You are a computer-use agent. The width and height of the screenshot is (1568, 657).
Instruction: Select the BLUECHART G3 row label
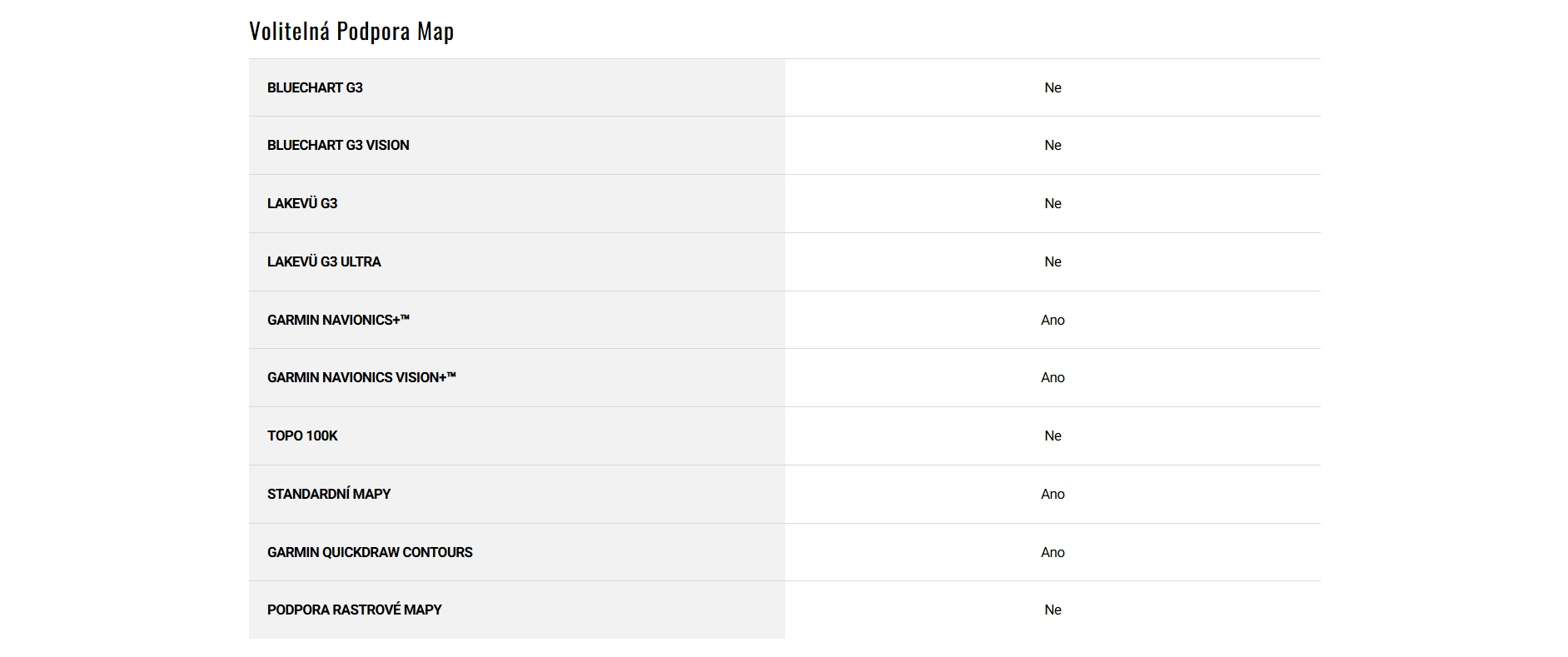tap(315, 87)
